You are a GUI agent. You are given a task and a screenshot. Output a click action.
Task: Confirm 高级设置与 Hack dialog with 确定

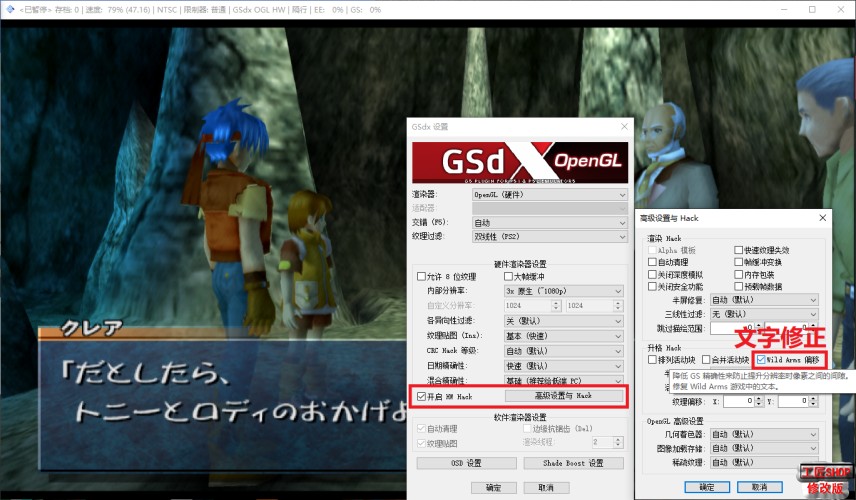(x=706, y=487)
